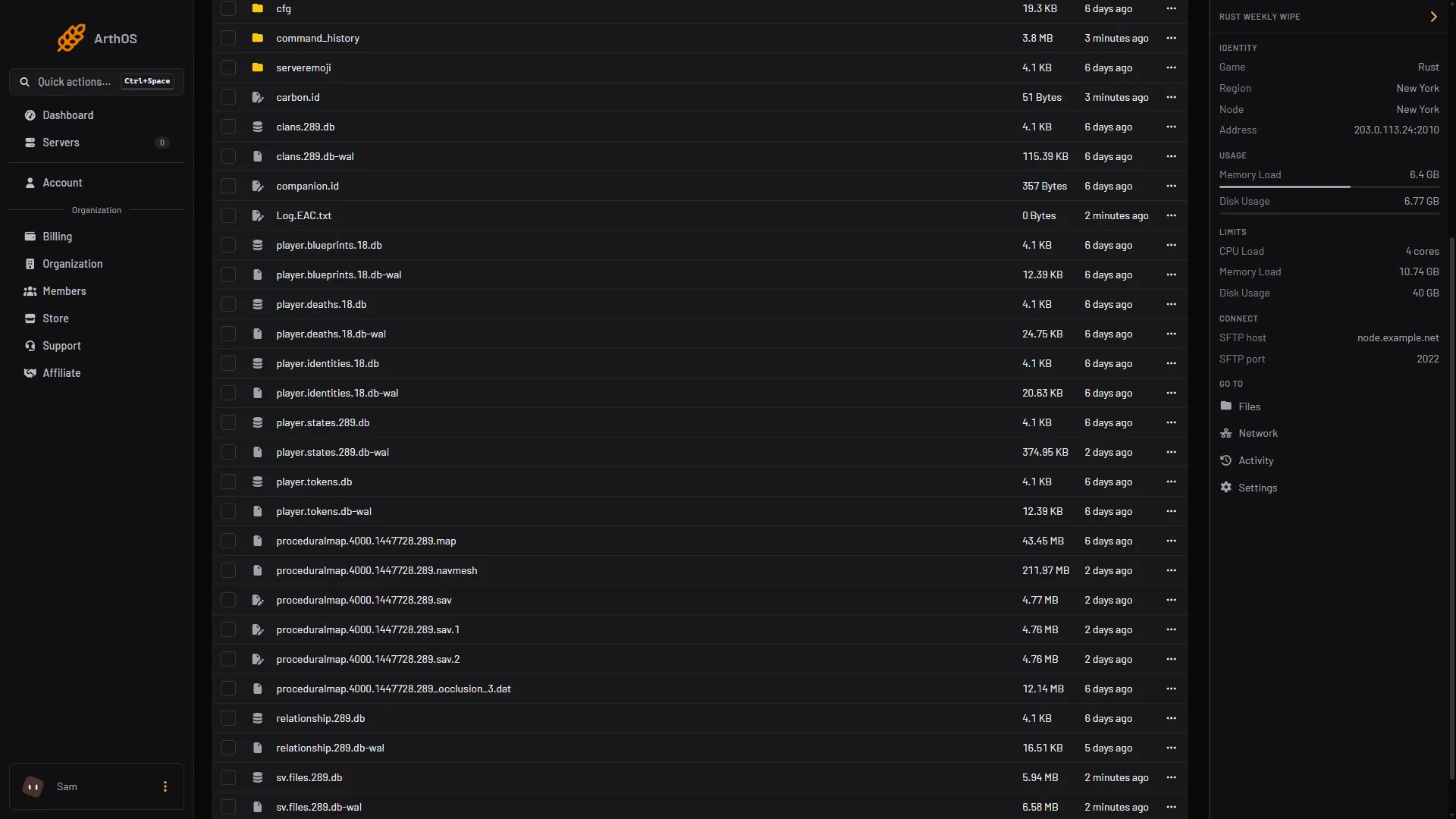Select the player.states.289.db-wal checkbox
Viewport: 1456px width, 819px height.
[x=228, y=452]
